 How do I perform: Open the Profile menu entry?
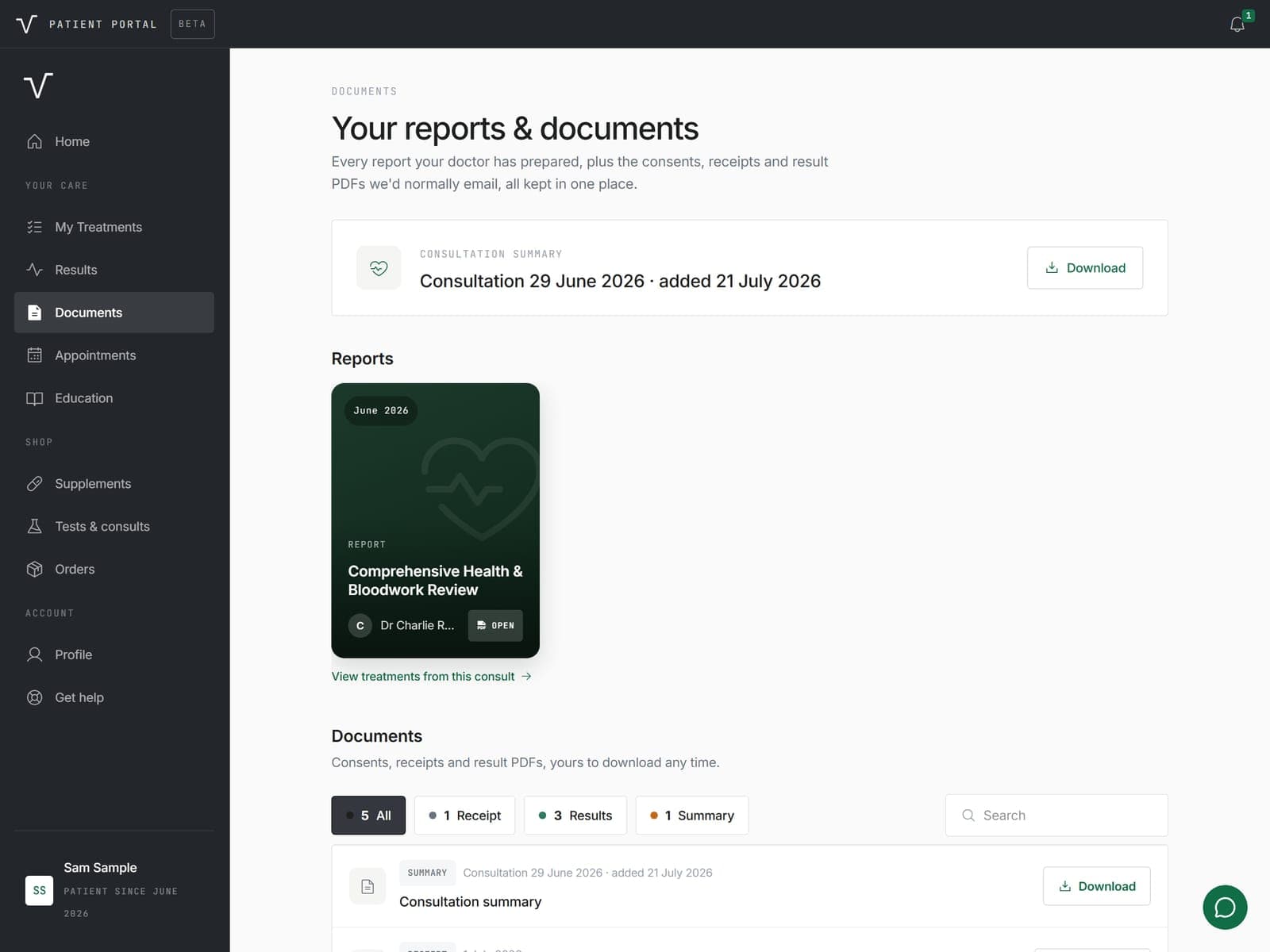(x=114, y=654)
